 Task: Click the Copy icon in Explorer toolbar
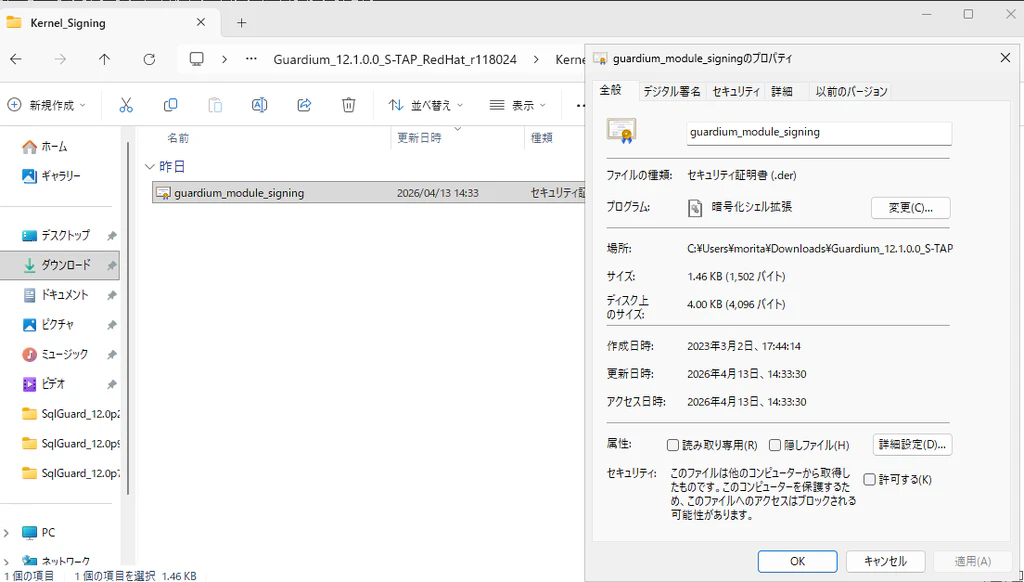(x=170, y=105)
